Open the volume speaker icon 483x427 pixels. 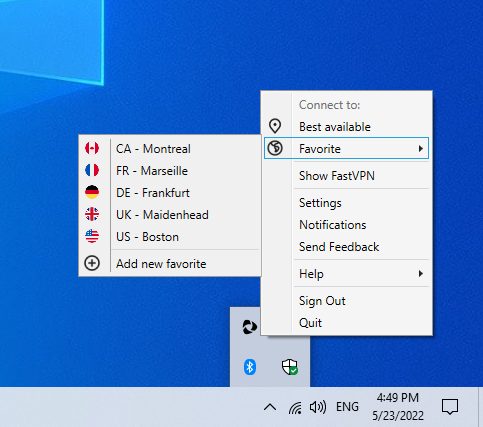318,407
